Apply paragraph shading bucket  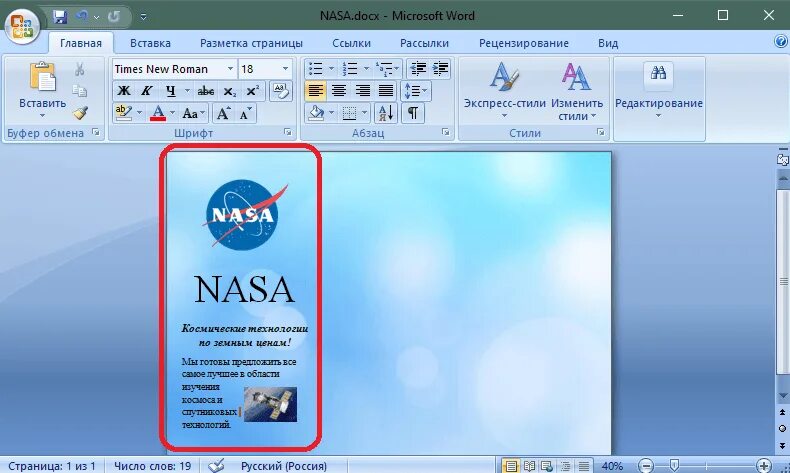(316, 113)
